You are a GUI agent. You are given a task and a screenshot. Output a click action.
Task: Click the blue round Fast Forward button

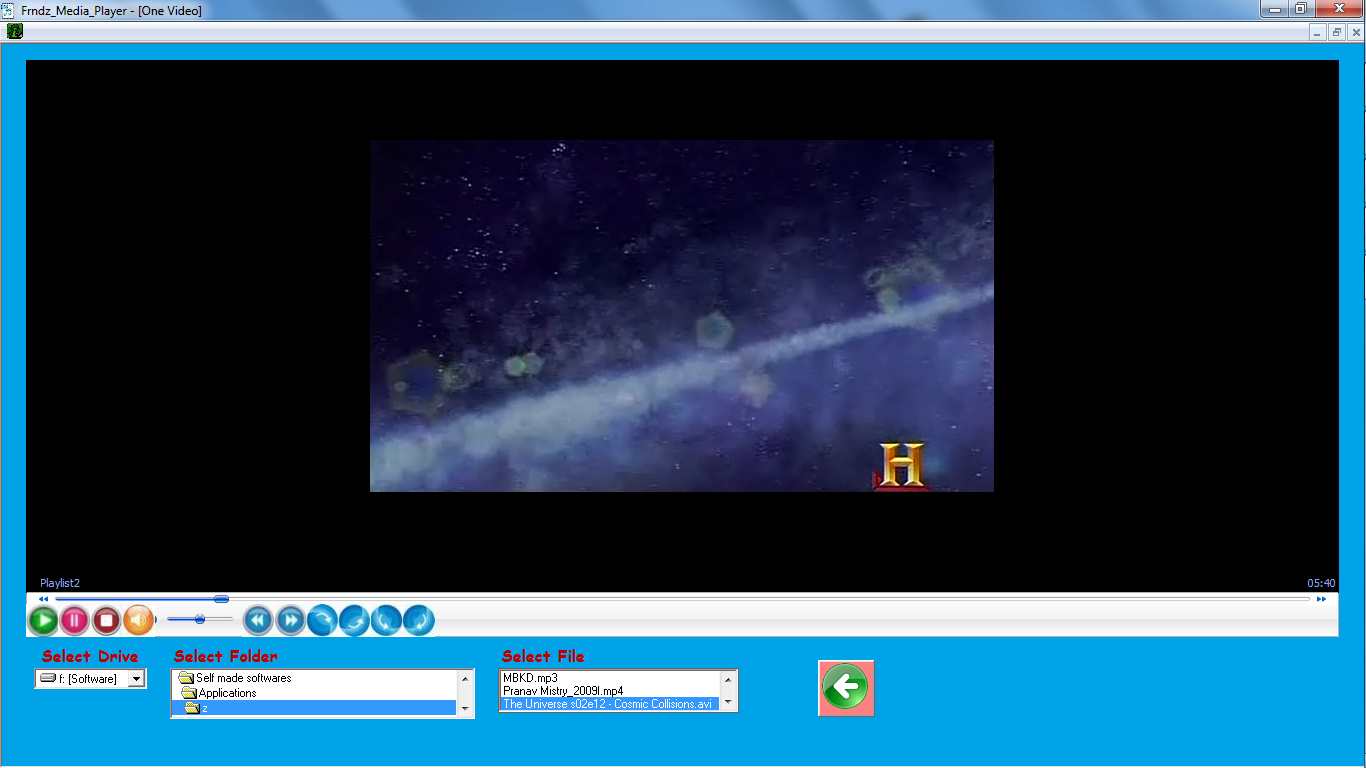pos(290,621)
